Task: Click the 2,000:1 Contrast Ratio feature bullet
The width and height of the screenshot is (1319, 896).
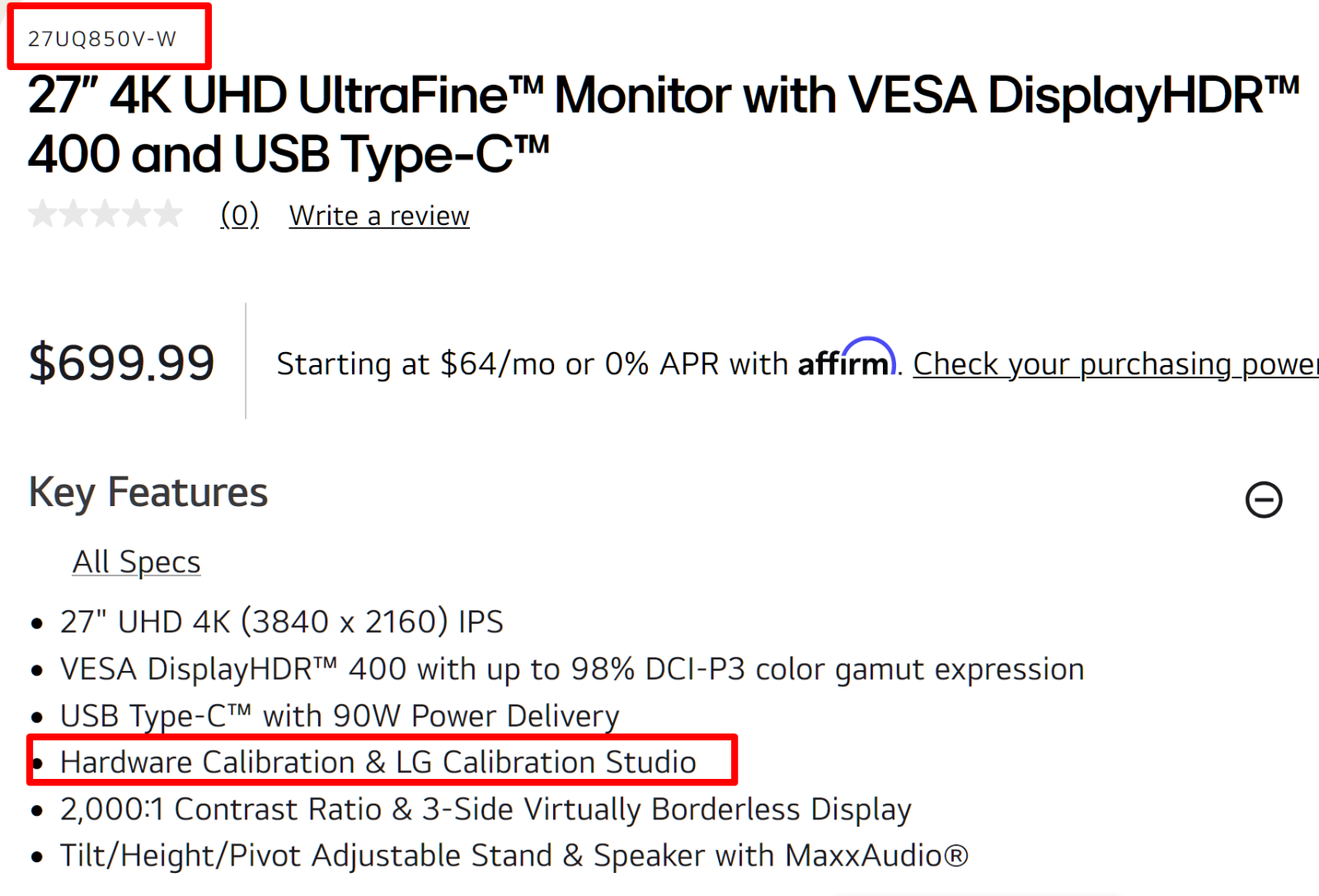Action: [x=486, y=809]
